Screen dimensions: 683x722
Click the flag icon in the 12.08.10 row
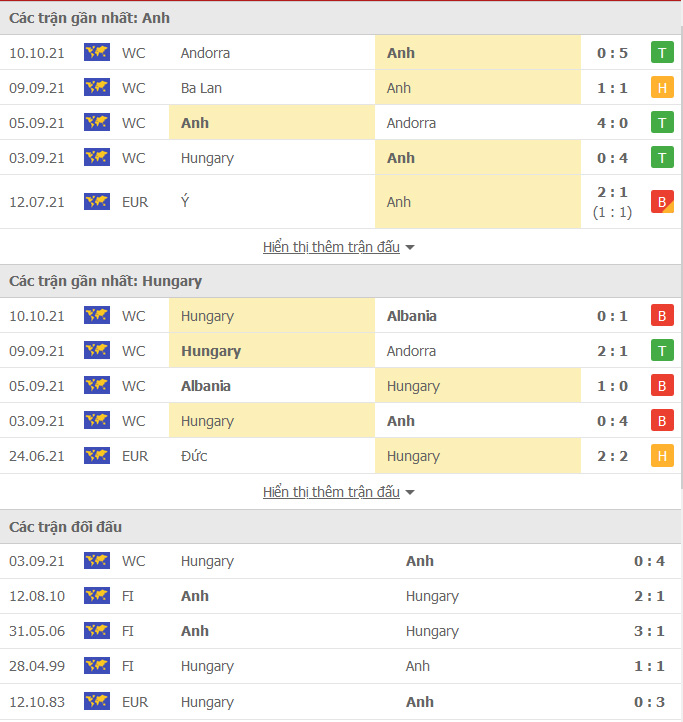coord(97,596)
